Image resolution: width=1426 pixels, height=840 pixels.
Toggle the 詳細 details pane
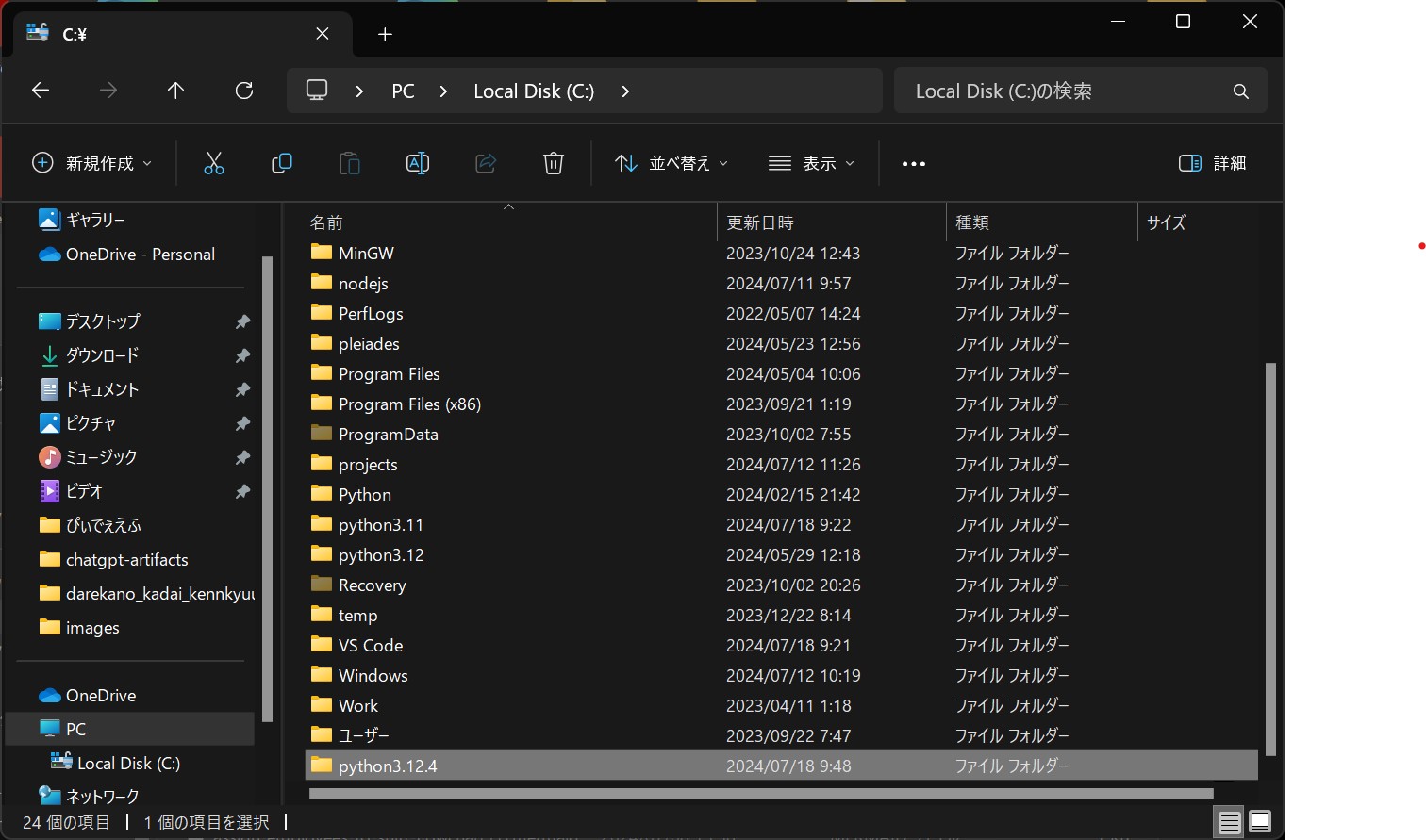[x=1213, y=163]
